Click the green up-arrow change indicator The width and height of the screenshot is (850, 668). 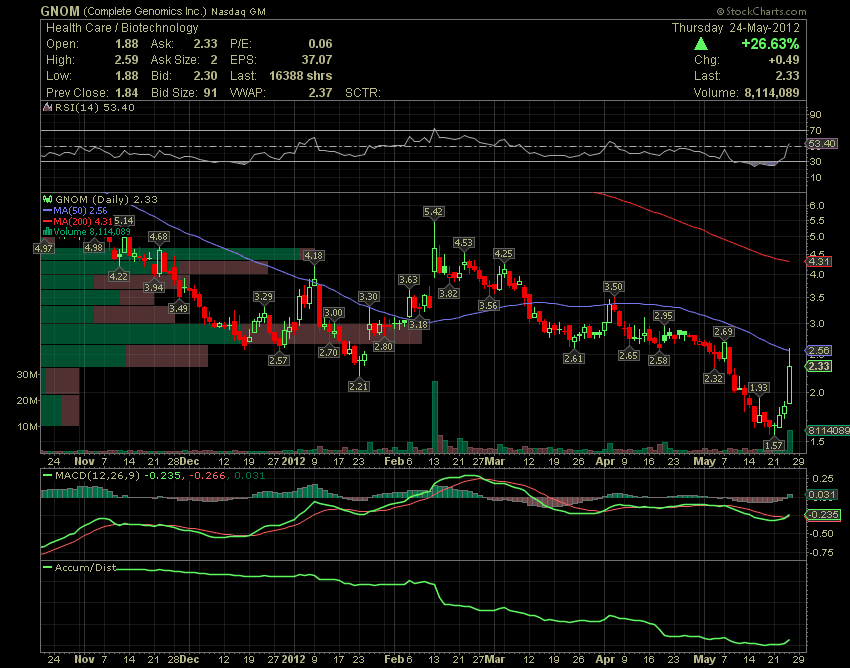(700, 43)
